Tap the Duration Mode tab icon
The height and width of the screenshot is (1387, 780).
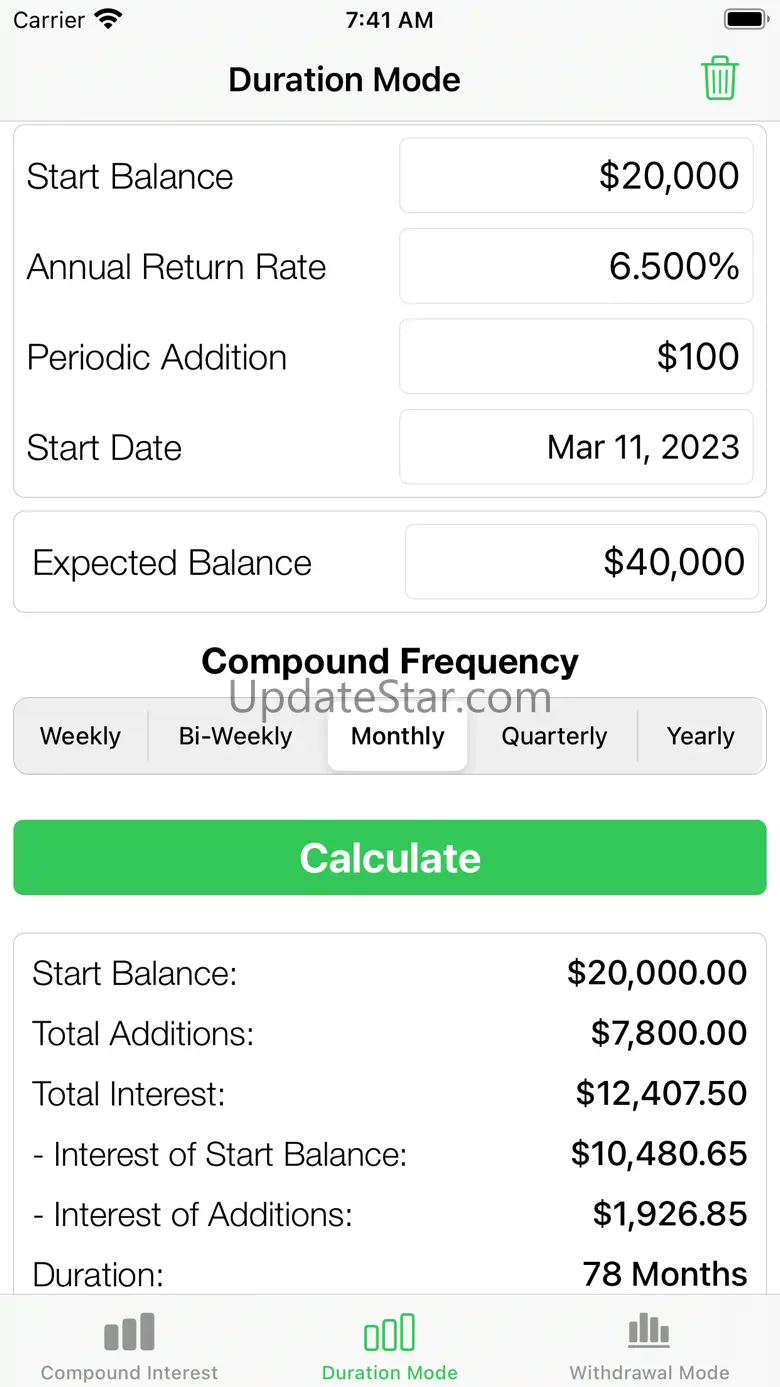(389, 1333)
